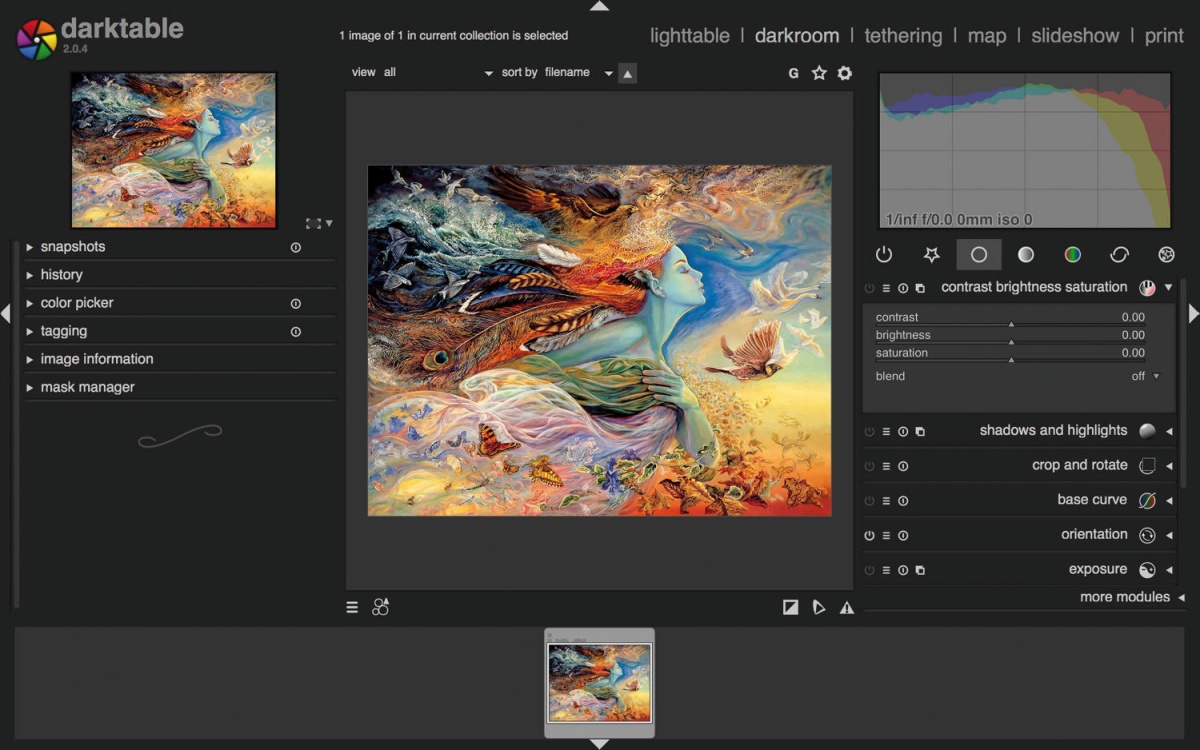This screenshot has height=750, width=1200.
Task: Reset contrast brightness saturation parameters
Action: point(903,288)
